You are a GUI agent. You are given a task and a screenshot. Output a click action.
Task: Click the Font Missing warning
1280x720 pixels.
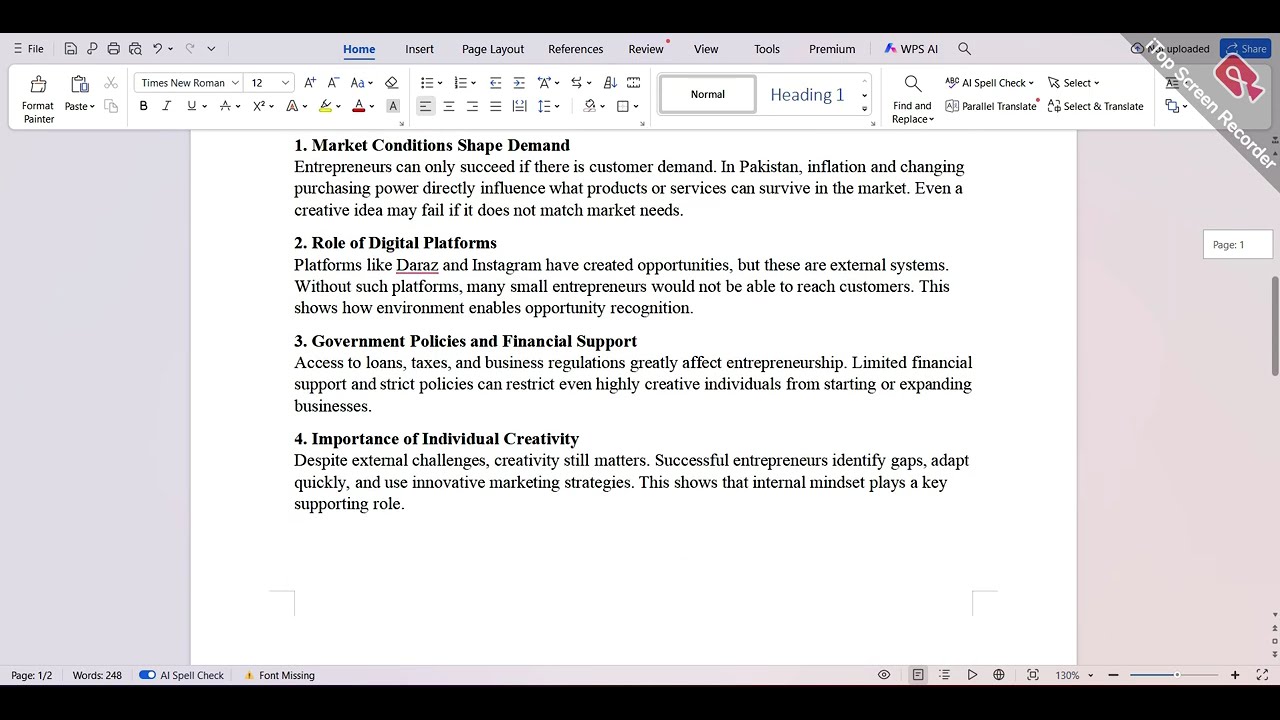click(x=279, y=675)
